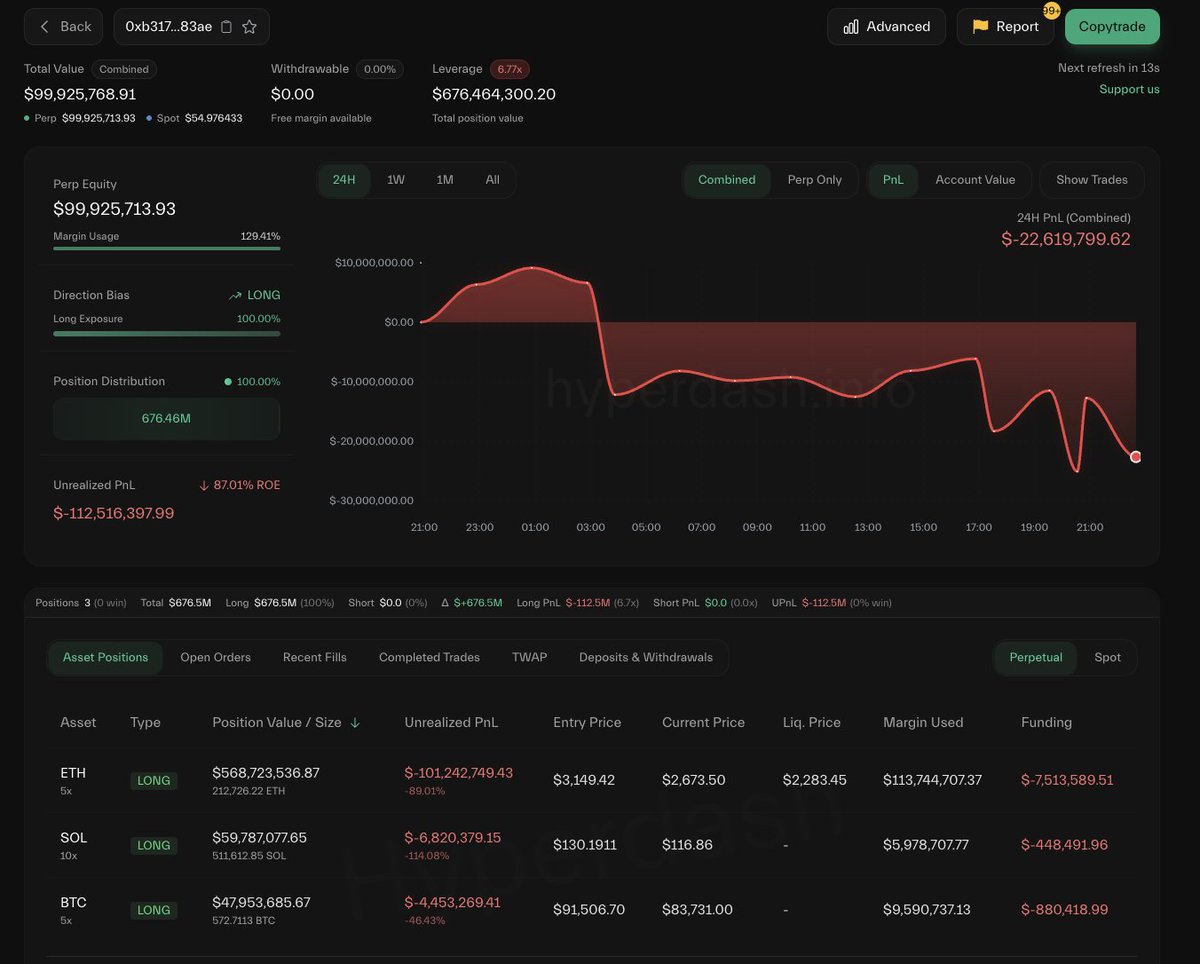Select the Spot positions tab
Viewport: 1200px width, 964px height.
click(1107, 657)
